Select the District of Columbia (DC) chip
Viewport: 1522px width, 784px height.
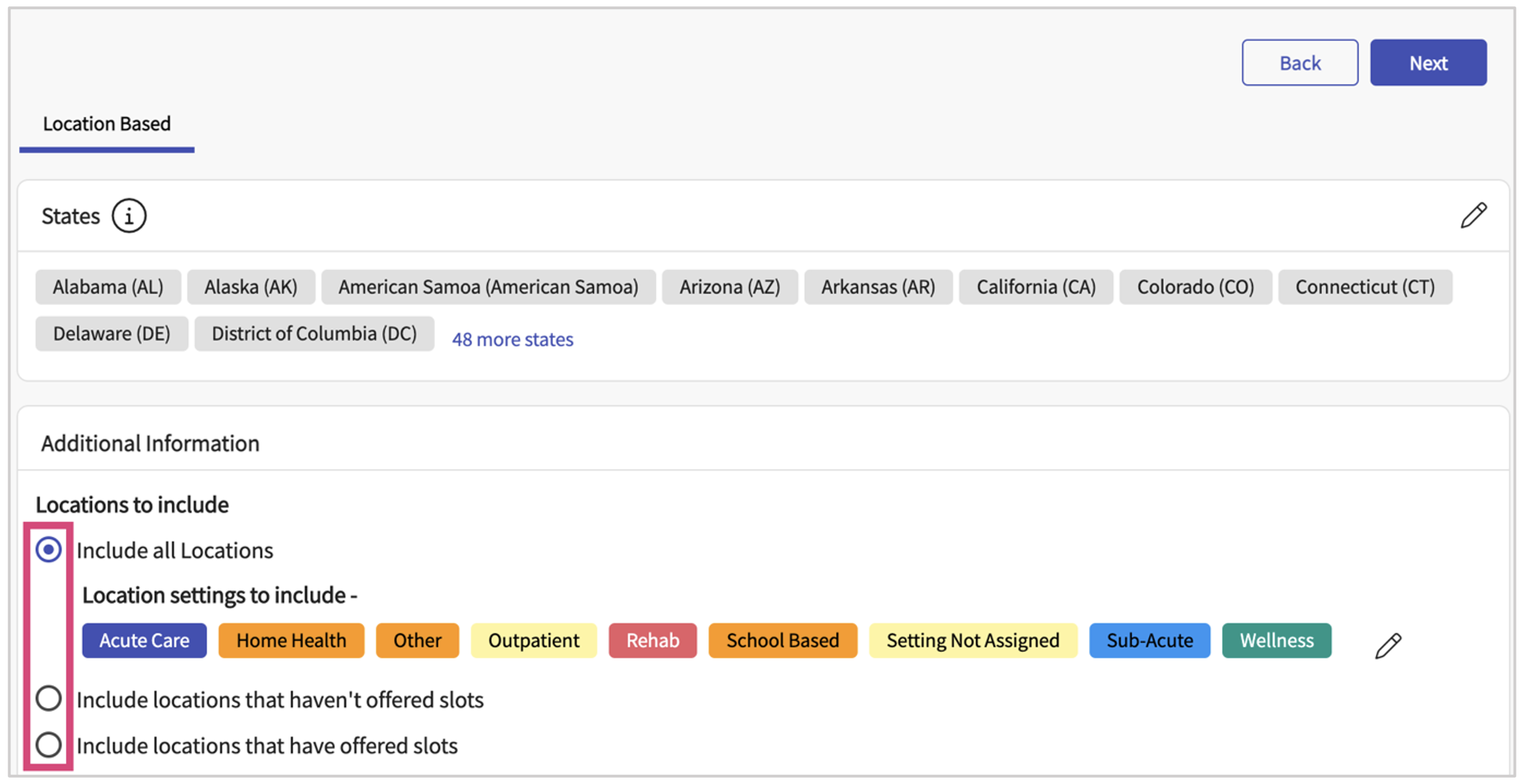click(314, 334)
